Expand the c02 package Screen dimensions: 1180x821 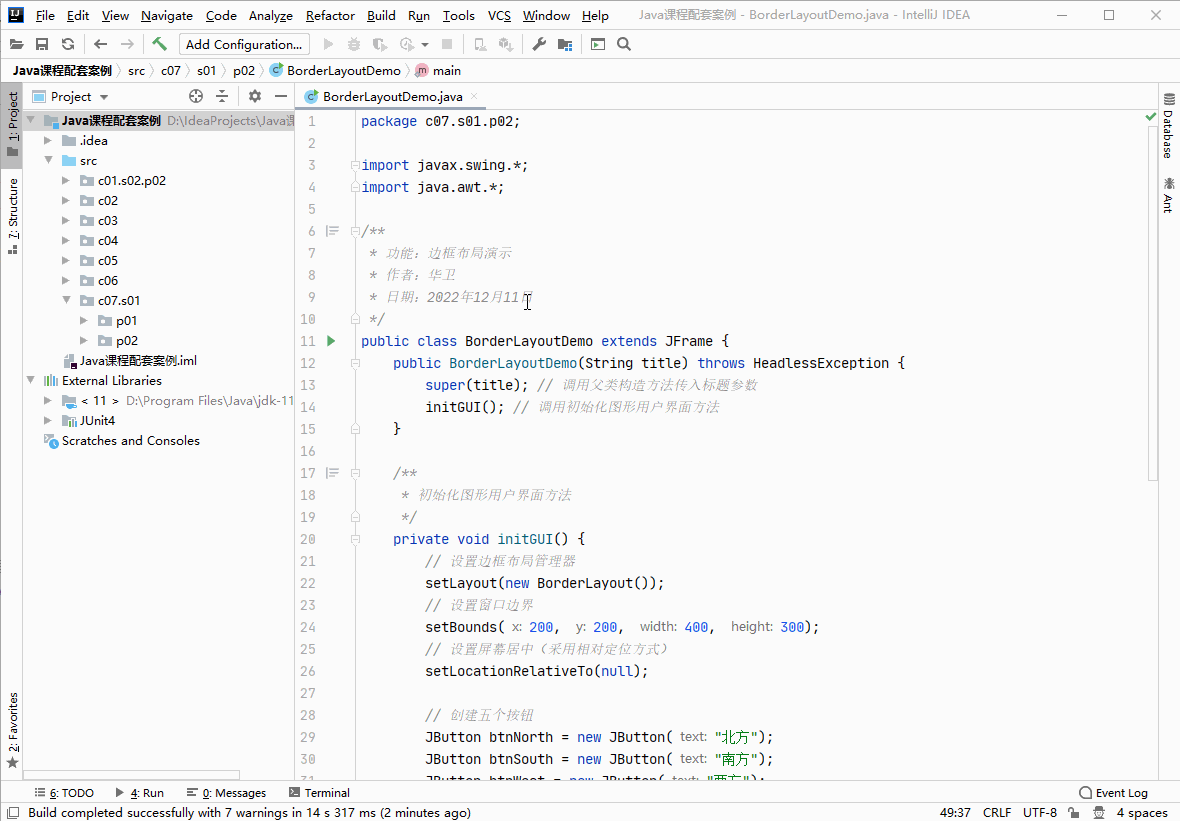pyautogui.click(x=66, y=201)
